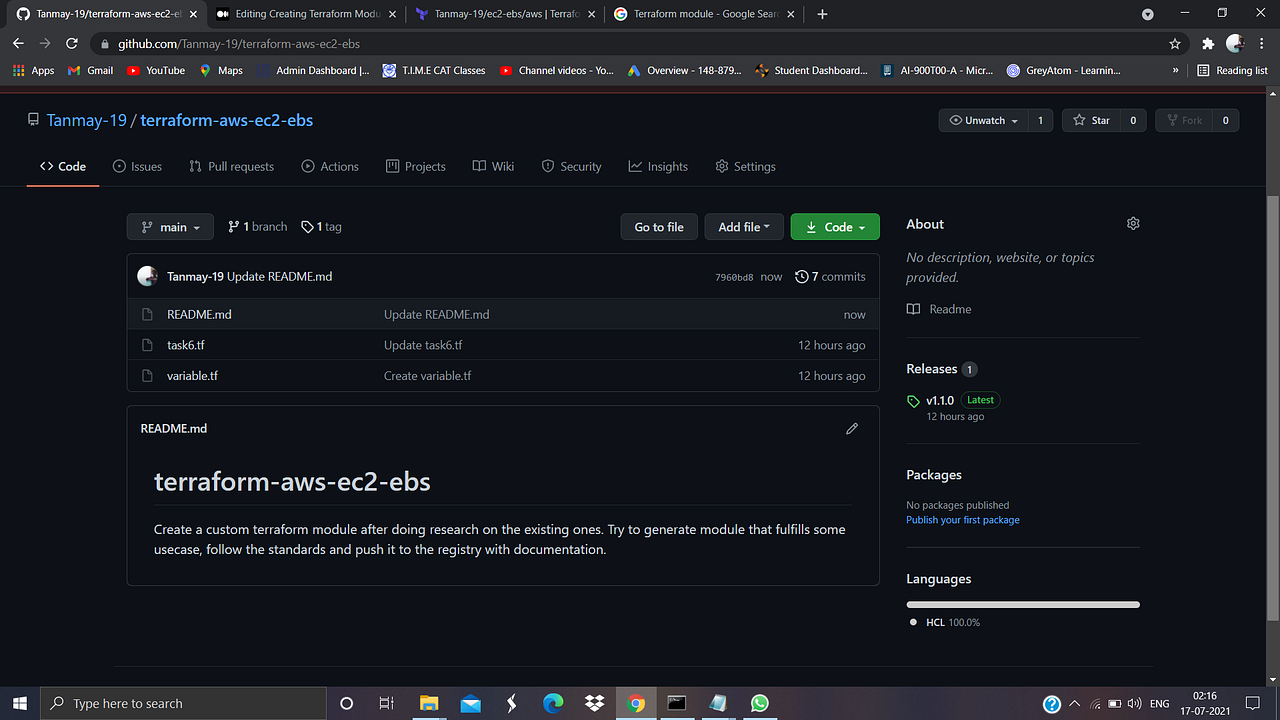Image resolution: width=1280 pixels, height=720 pixels.
Task: Open the Chrome extensions puzzle icon
Action: pyautogui.click(x=1208, y=44)
